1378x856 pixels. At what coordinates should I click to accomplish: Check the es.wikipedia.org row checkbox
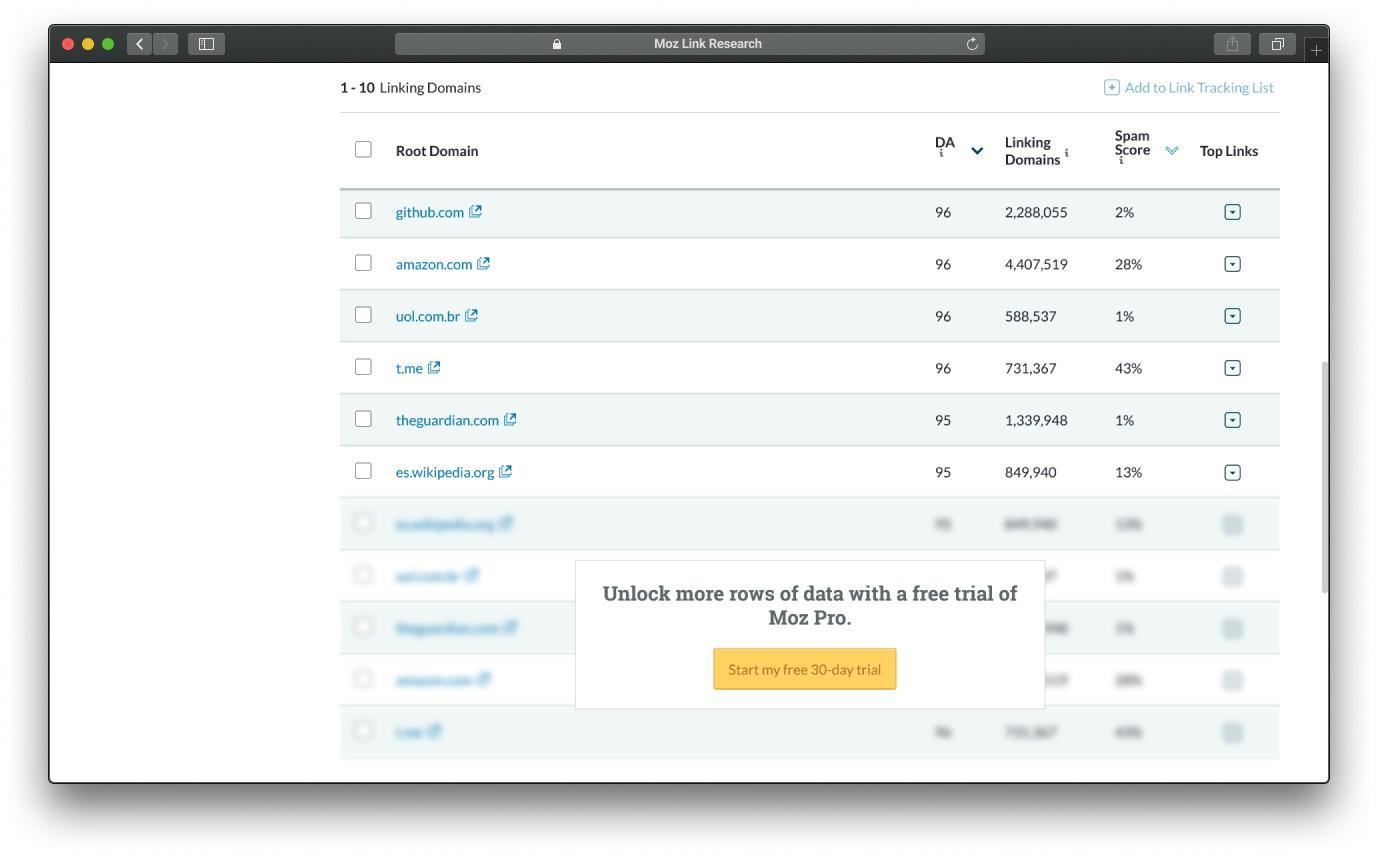point(363,471)
